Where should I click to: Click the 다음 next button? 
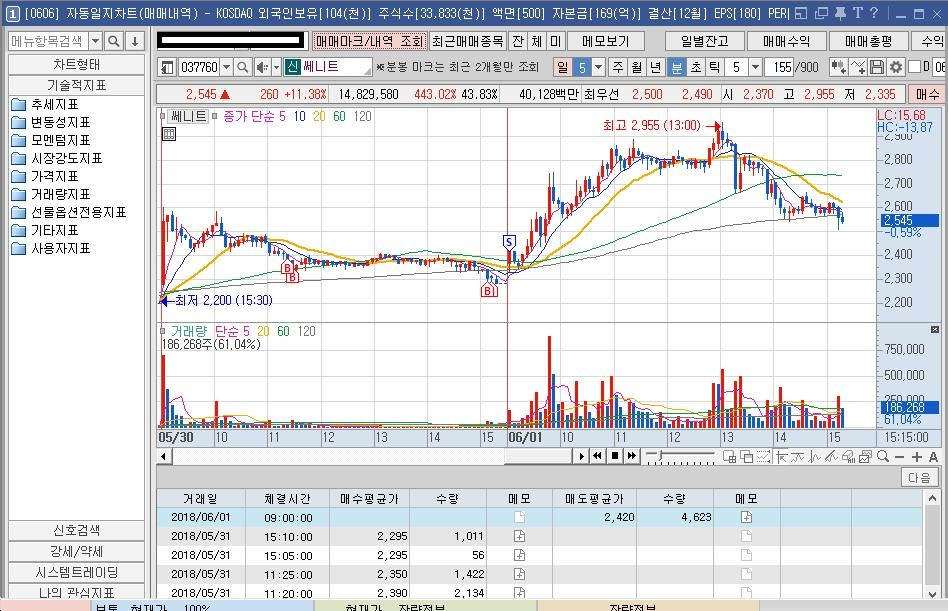920,477
